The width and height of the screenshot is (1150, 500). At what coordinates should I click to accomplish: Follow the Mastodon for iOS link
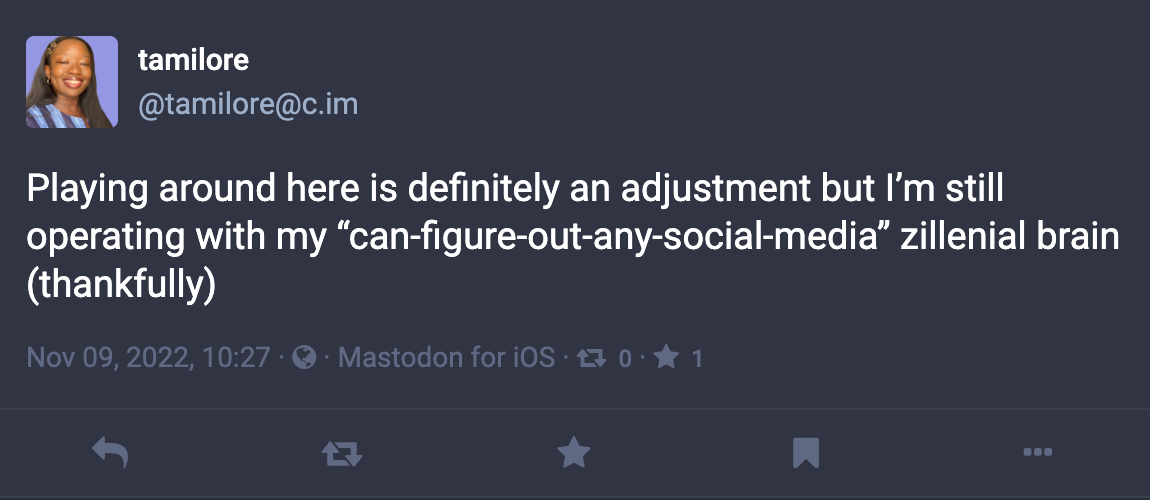coord(446,357)
